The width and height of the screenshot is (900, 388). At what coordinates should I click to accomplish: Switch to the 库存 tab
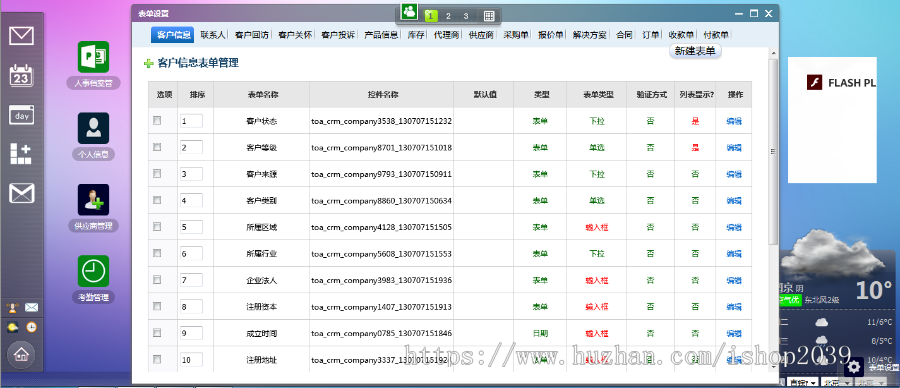click(x=416, y=35)
